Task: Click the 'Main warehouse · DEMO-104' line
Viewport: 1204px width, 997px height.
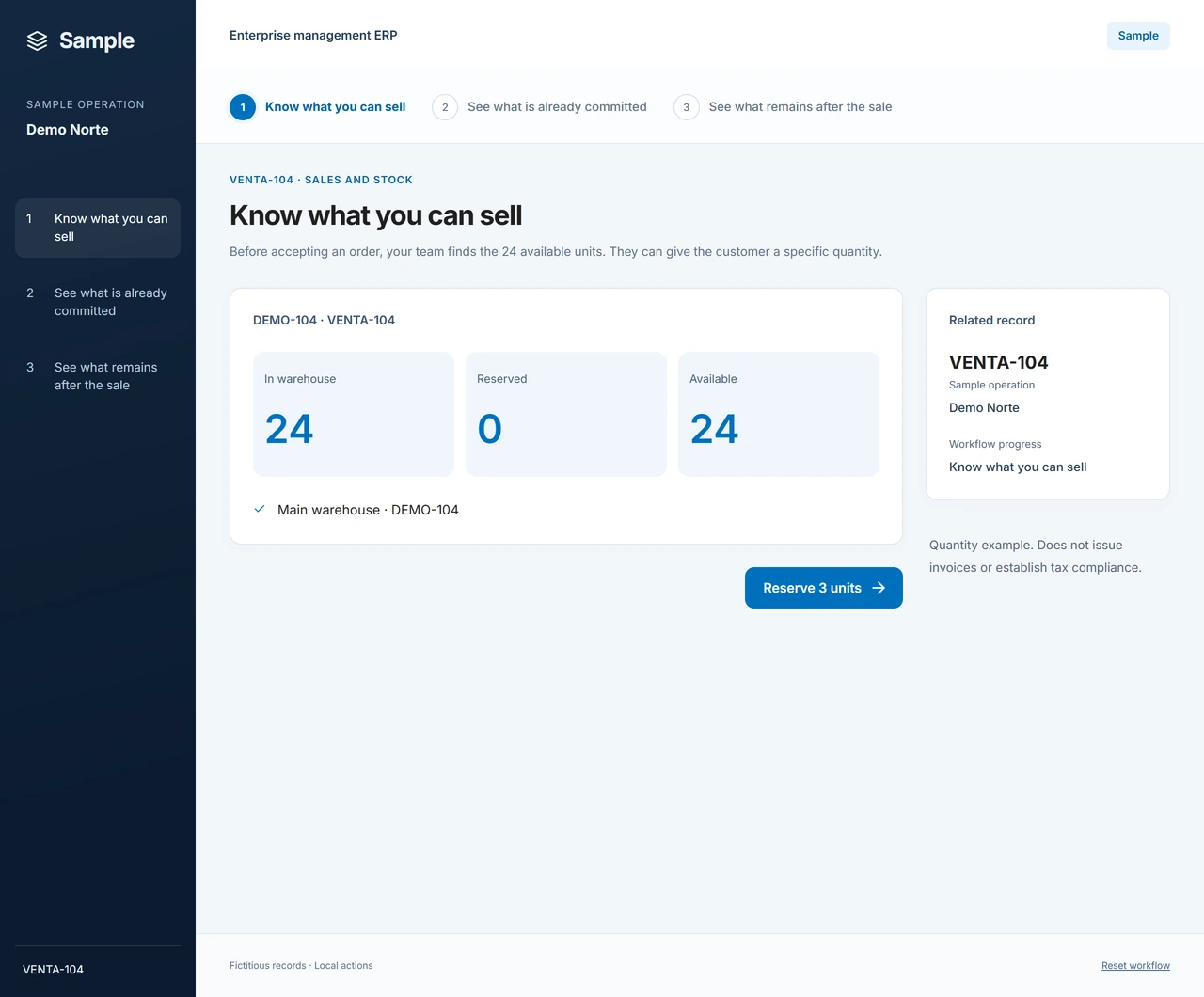Action: coord(368,510)
